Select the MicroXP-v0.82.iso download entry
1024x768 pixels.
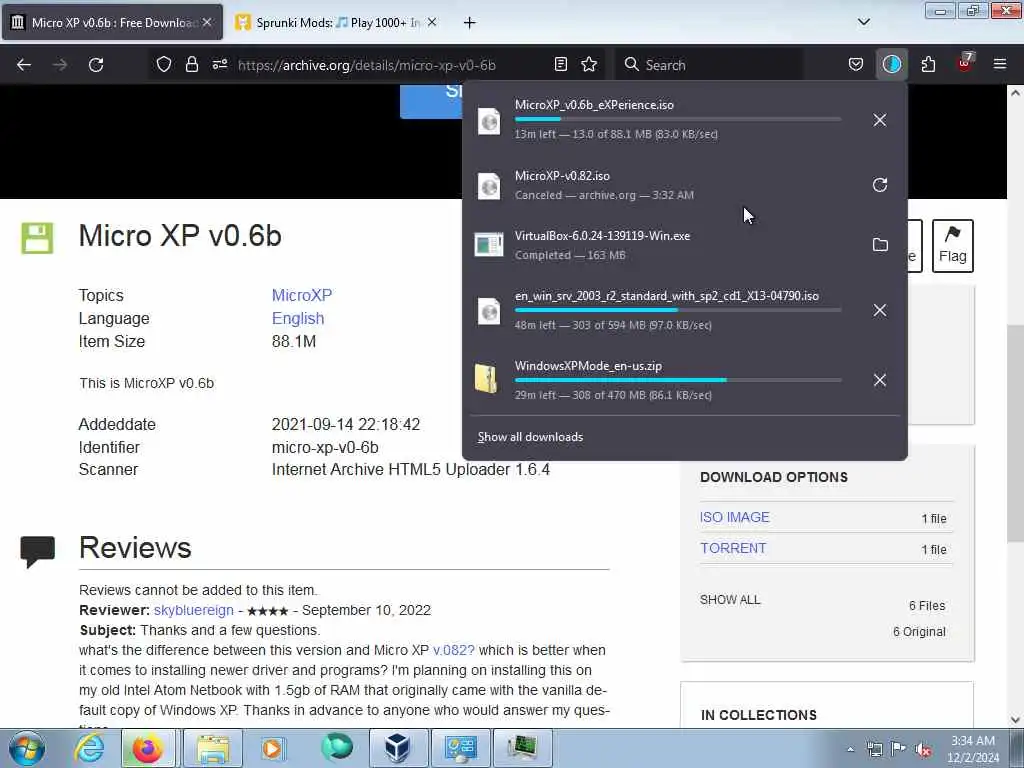[x=664, y=185]
